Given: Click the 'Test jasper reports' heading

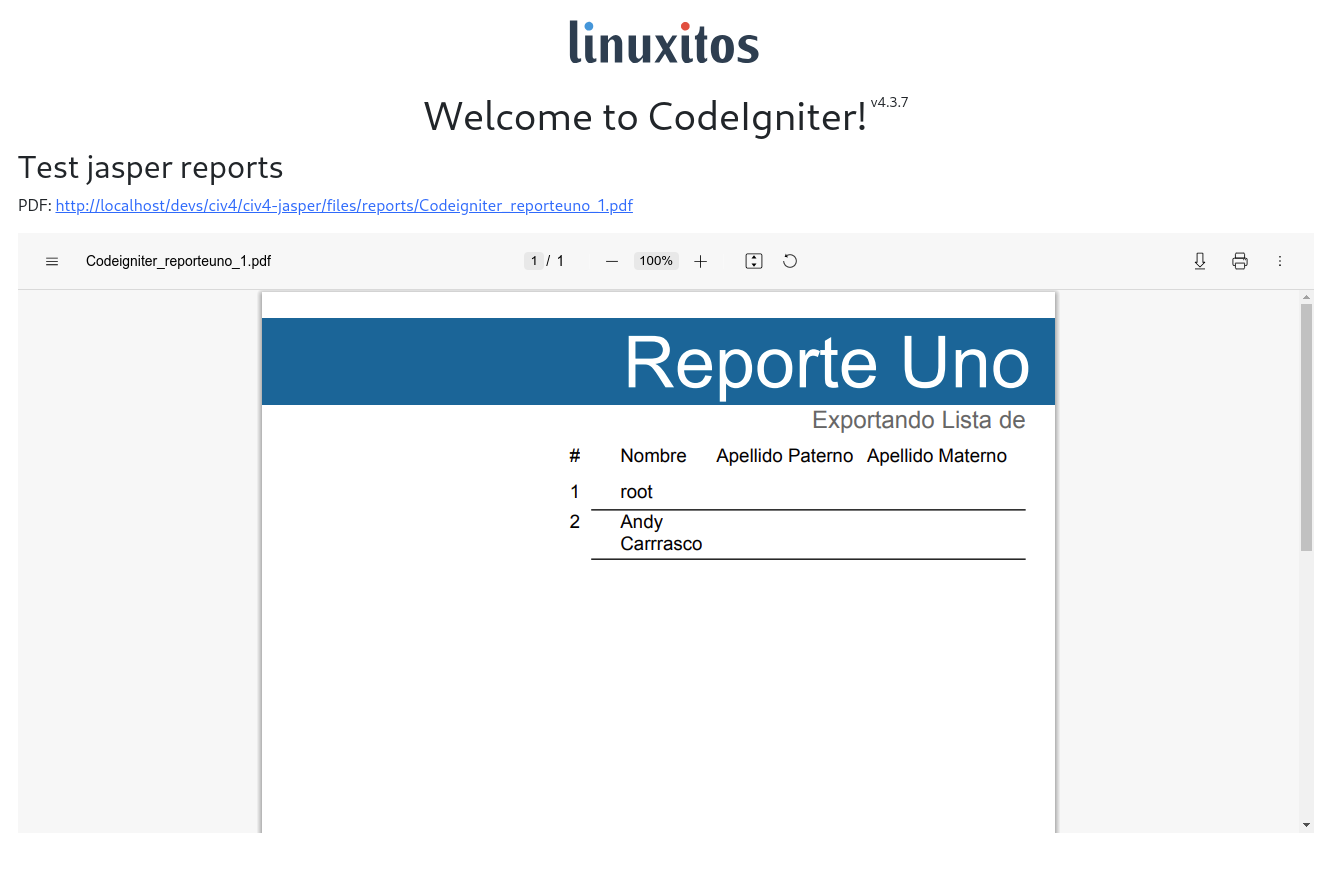Looking at the screenshot, I should coord(151,167).
